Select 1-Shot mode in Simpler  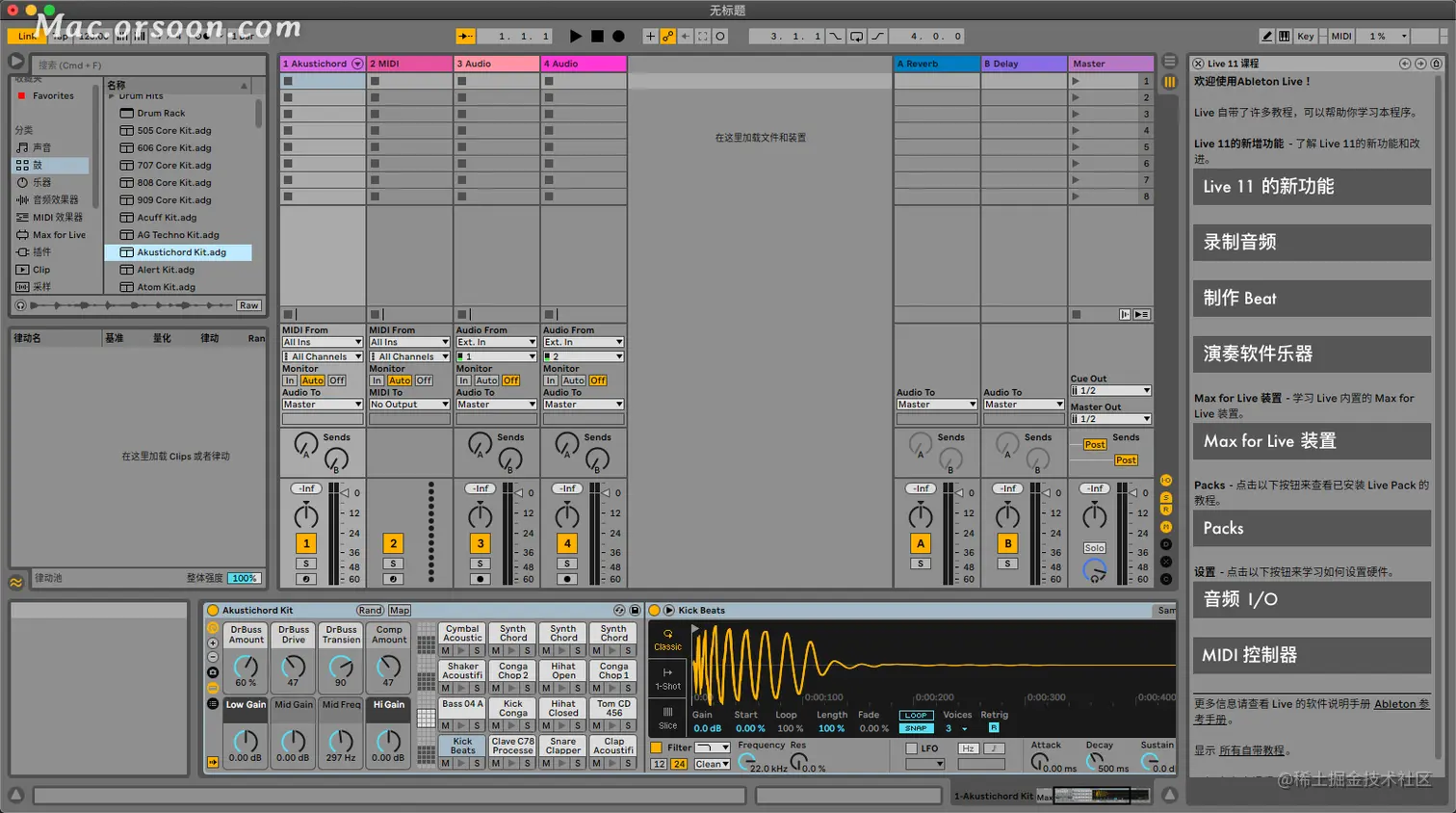(x=667, y=678)
